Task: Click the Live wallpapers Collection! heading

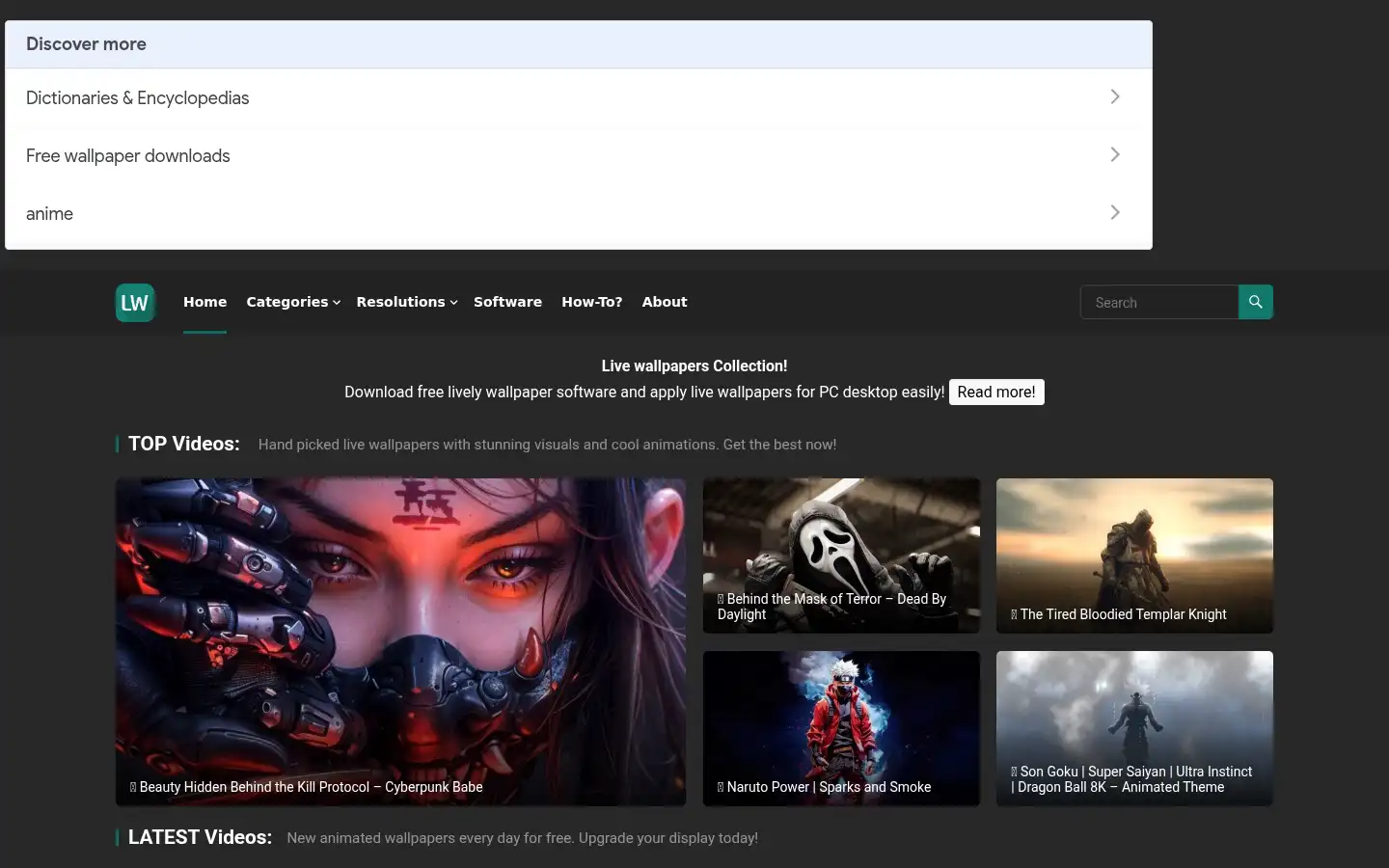Action: coord(694,366)
